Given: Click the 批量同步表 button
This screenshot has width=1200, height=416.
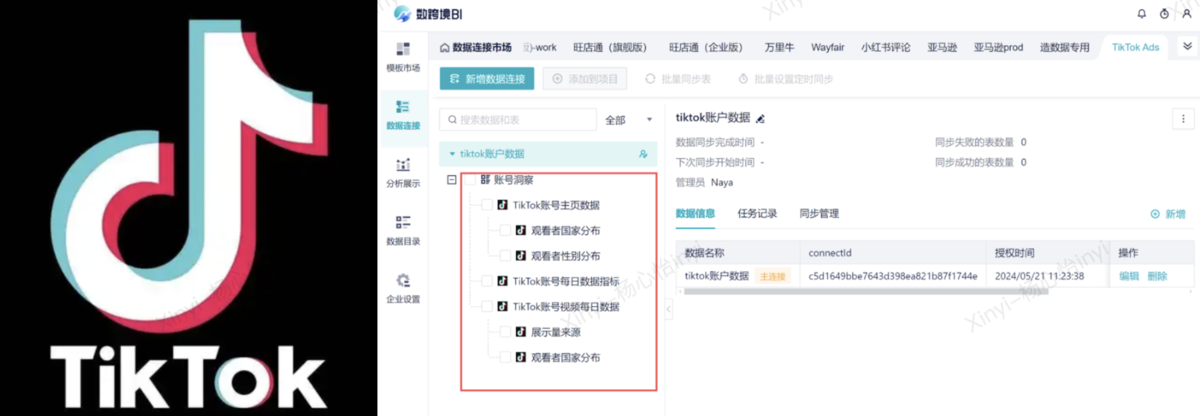Looking at the screenshot, I should coord(678,78).
